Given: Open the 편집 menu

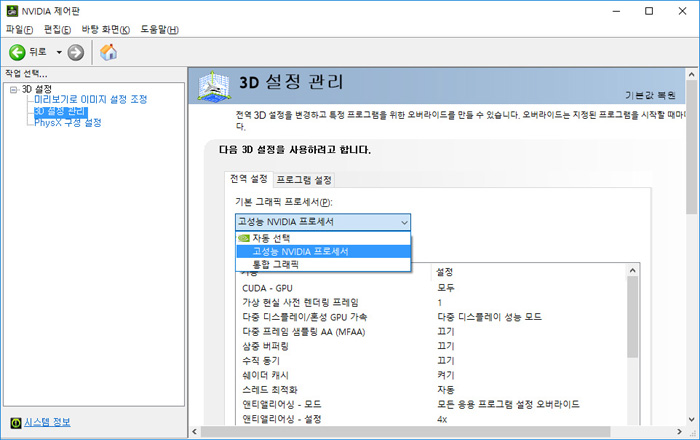Looking at the screenshot, I should 57,29.
